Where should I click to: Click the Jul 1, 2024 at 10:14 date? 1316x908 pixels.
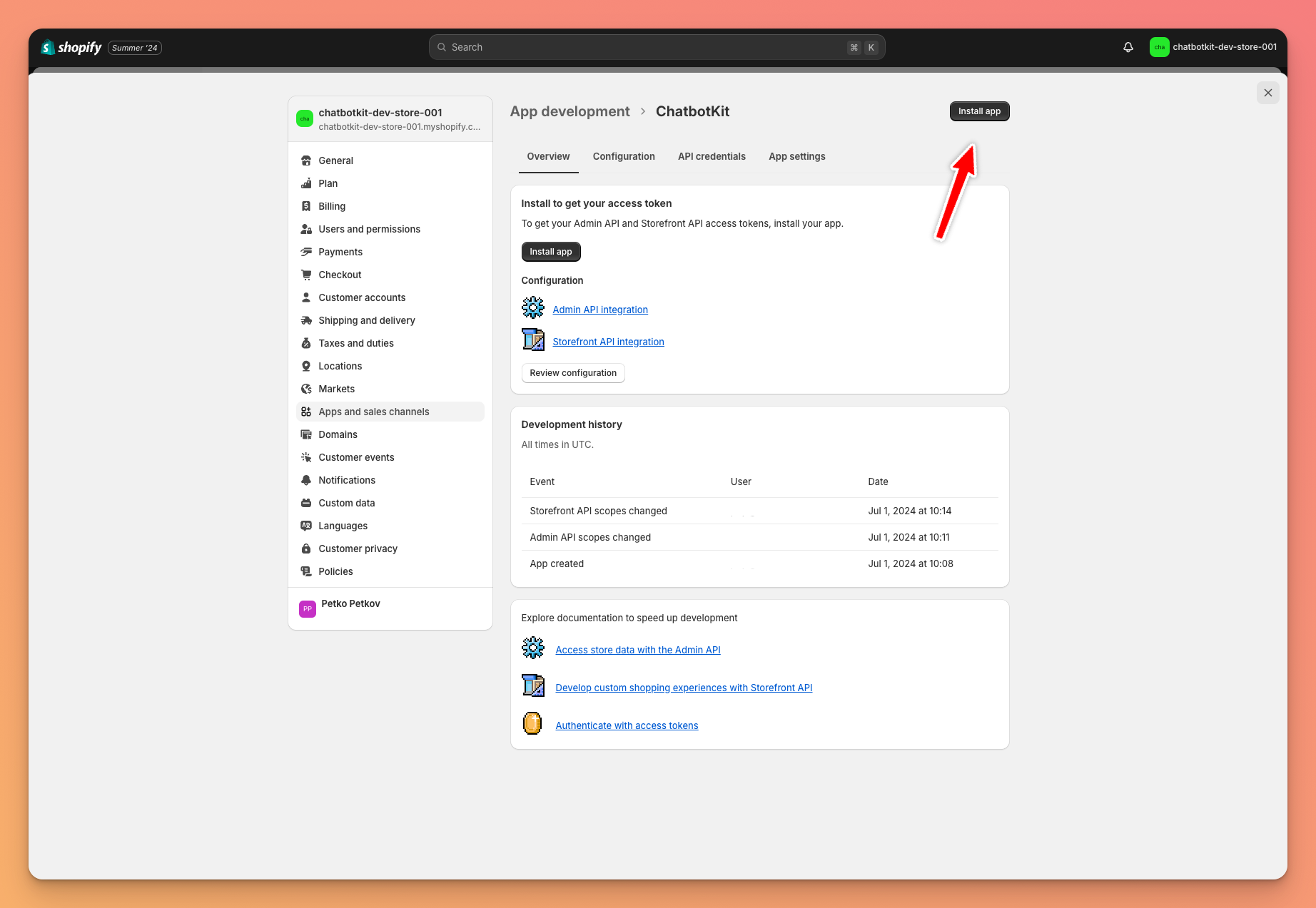909,511
